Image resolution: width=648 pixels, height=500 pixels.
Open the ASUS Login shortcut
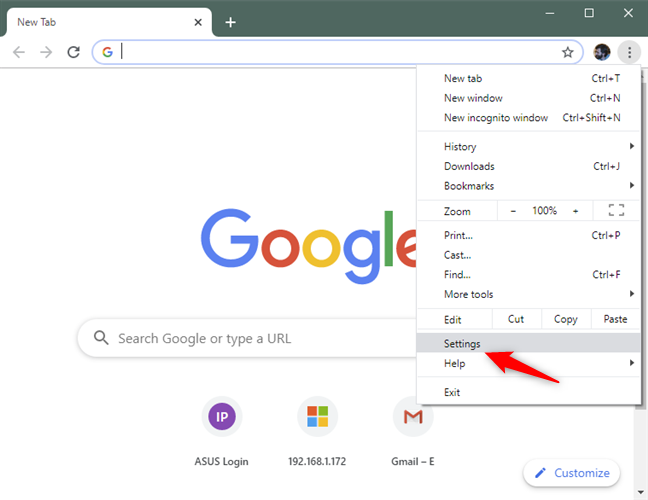click(222, 432)
